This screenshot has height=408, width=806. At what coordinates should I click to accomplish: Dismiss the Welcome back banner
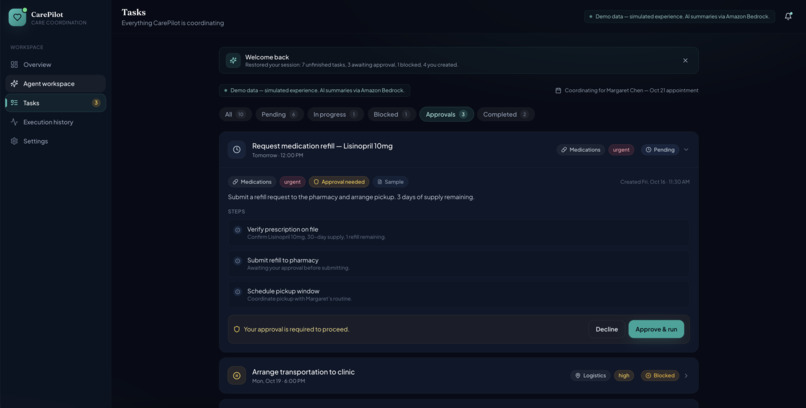pyautogui.click(x=685, y=61)
